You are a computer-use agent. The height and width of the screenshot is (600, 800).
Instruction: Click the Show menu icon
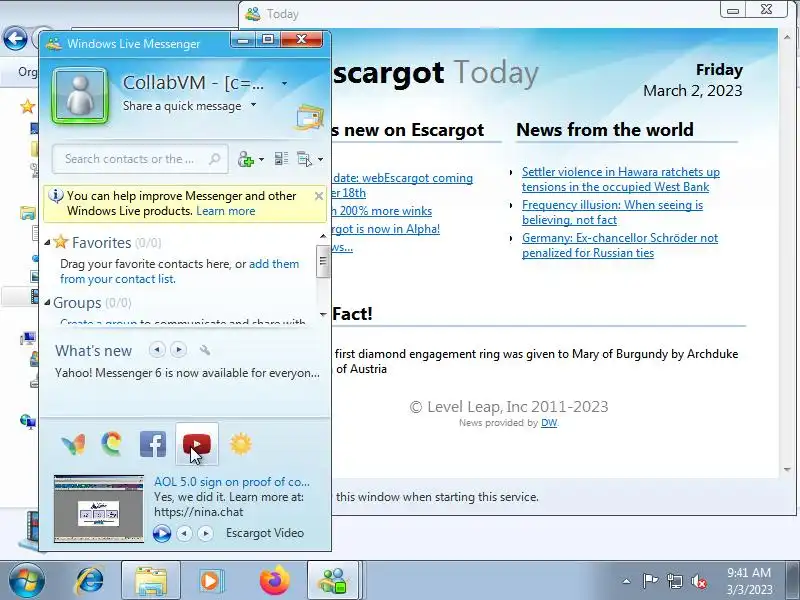pos(305,159)
